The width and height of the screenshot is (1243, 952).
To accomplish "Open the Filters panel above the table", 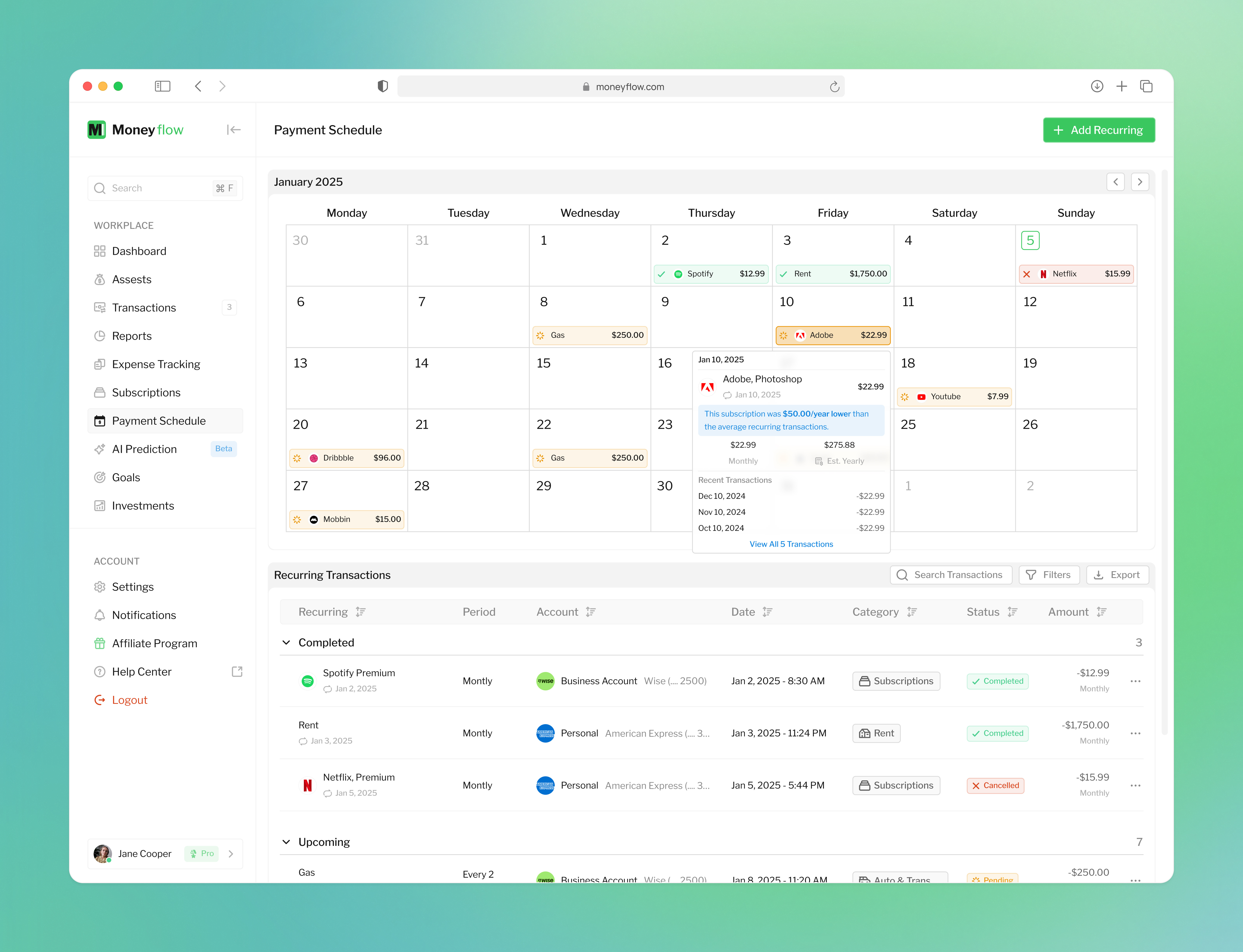I will [x=1049, y=575].
